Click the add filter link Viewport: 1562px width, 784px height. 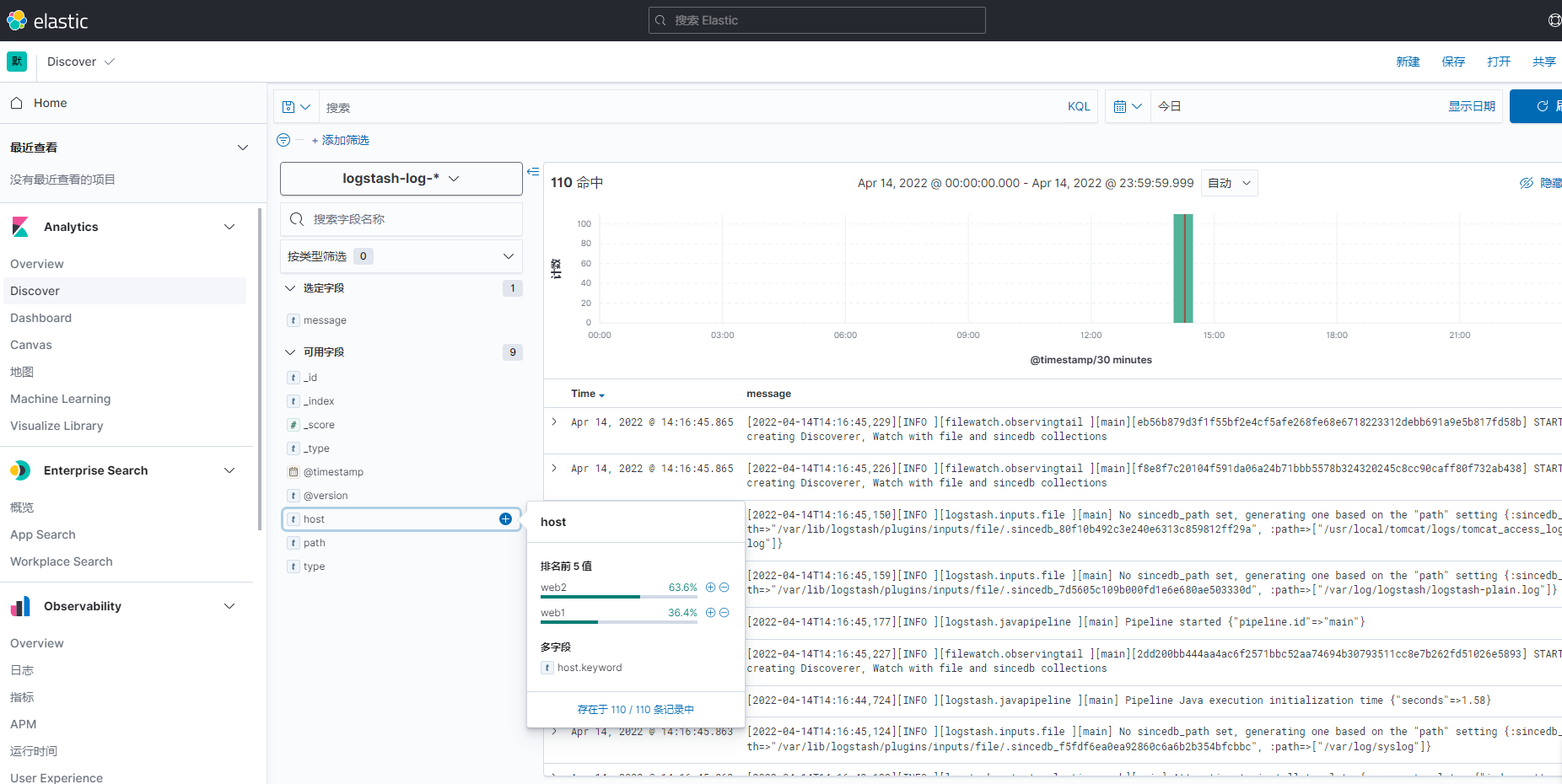coord(341,140)
